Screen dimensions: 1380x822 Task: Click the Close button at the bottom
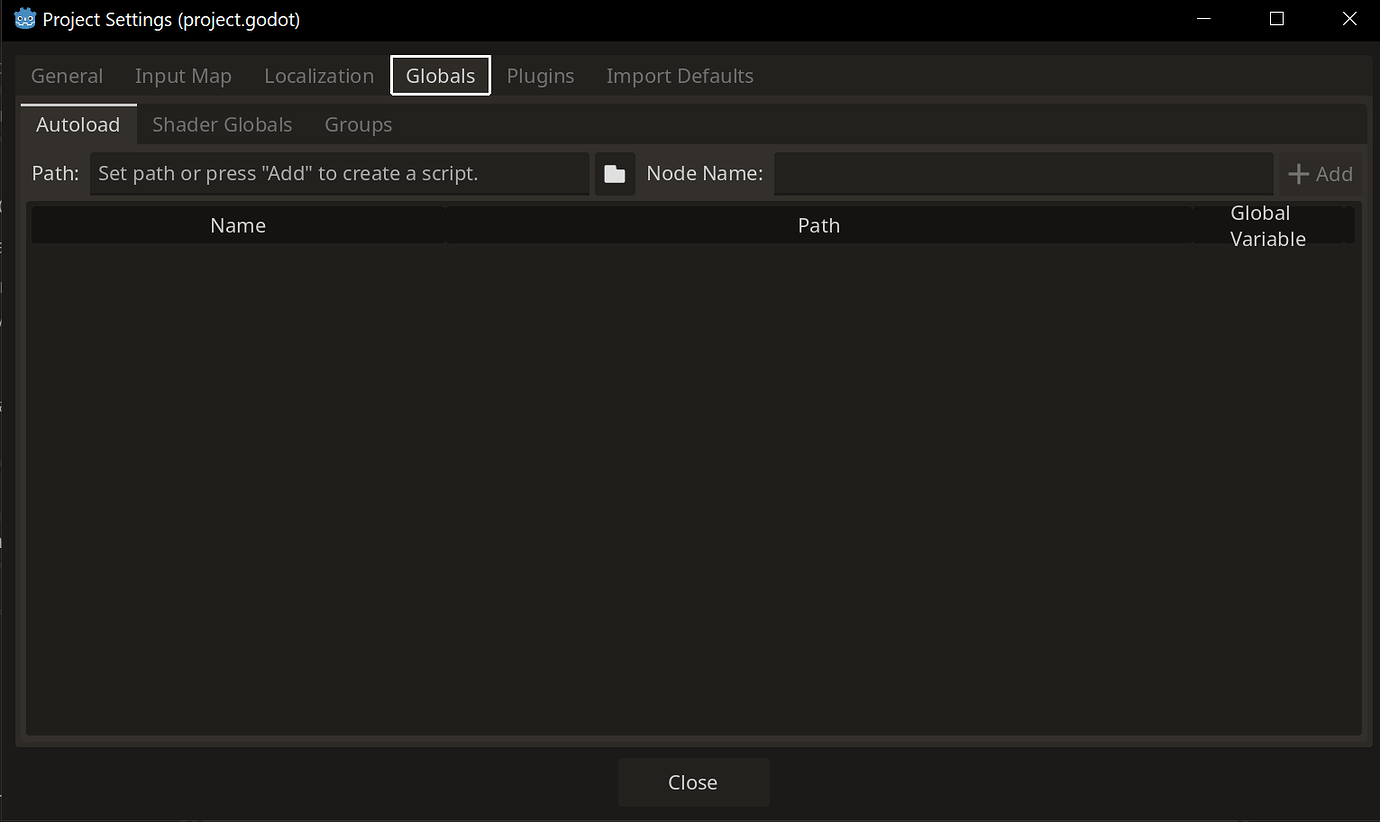(693, 782)
